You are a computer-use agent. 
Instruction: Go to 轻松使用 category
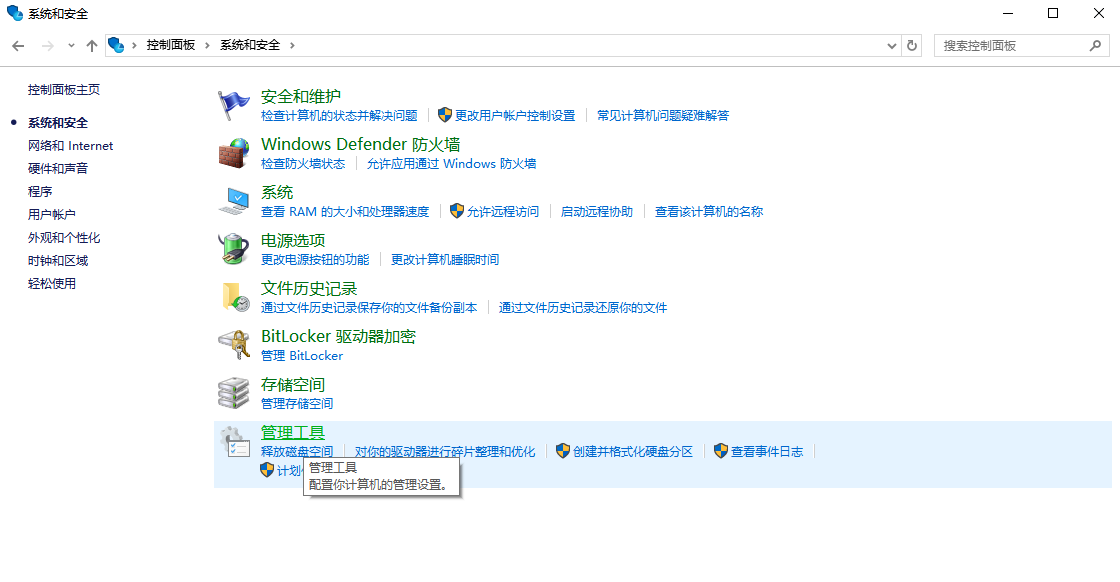pyautogui.click(x=51, y=284)
